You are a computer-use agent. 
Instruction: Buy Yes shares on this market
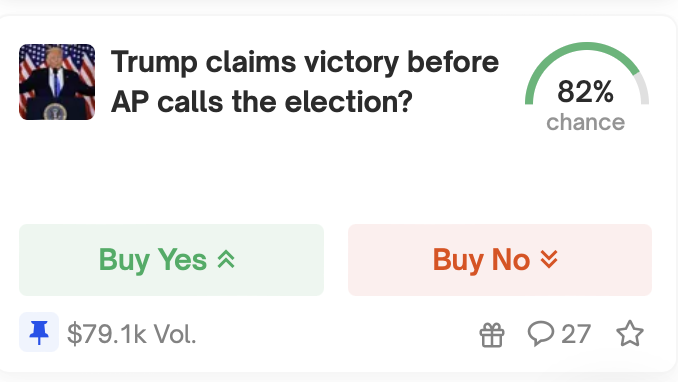[x=171, y=260]
